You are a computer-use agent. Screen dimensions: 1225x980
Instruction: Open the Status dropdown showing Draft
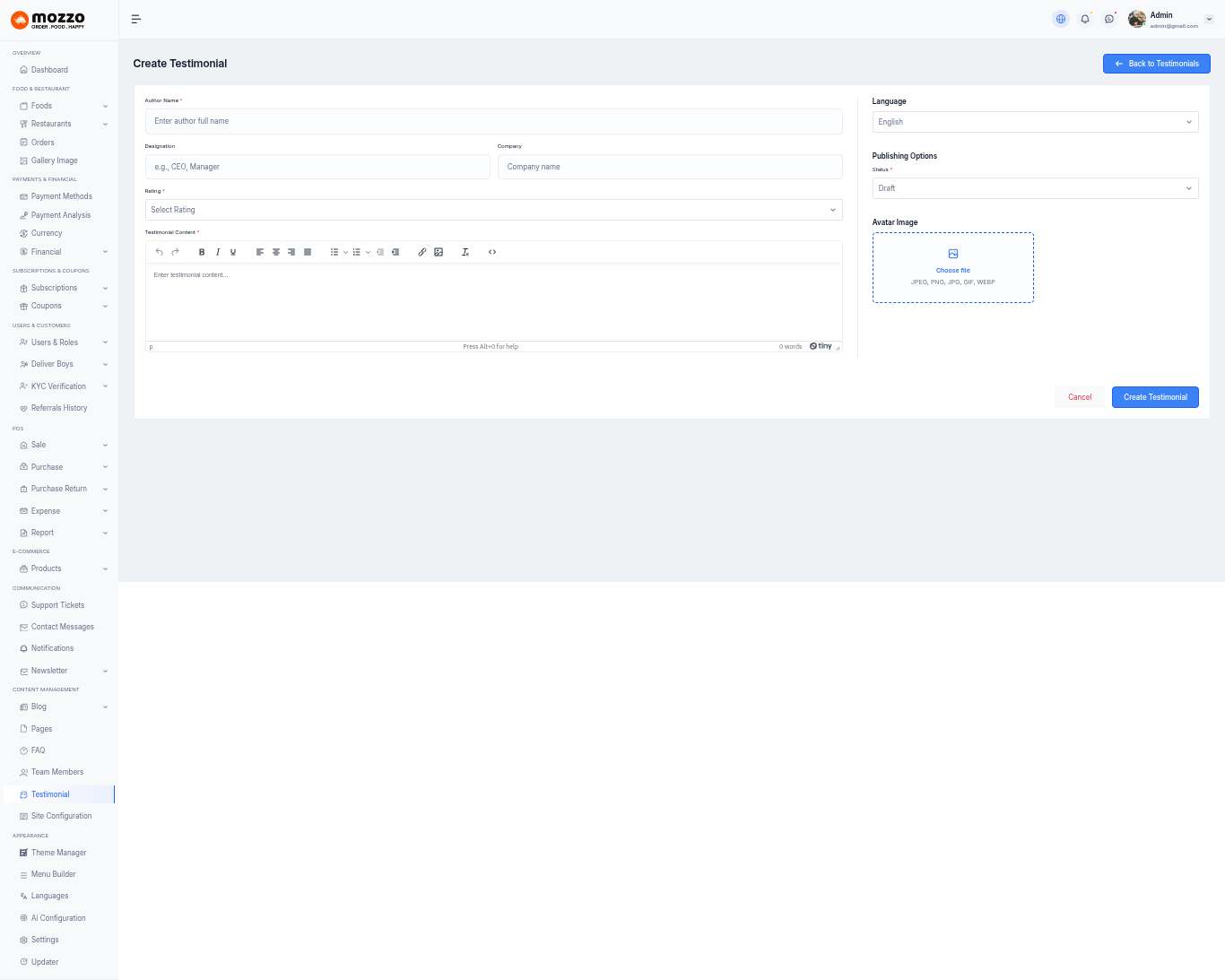[x=1035, y=188]
